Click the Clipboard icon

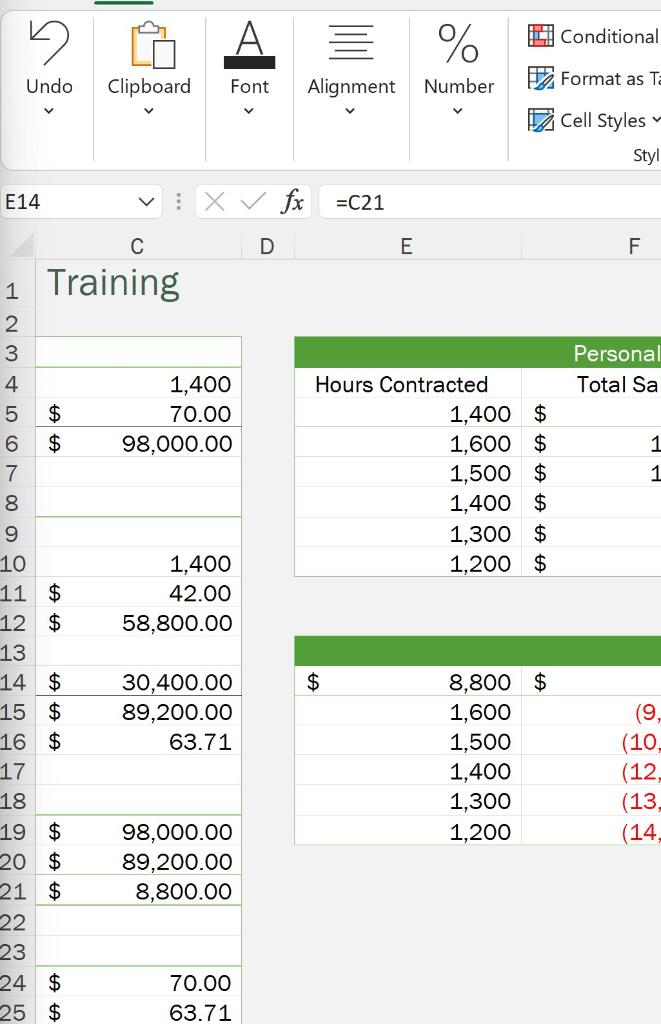click(x=153, y=45)
